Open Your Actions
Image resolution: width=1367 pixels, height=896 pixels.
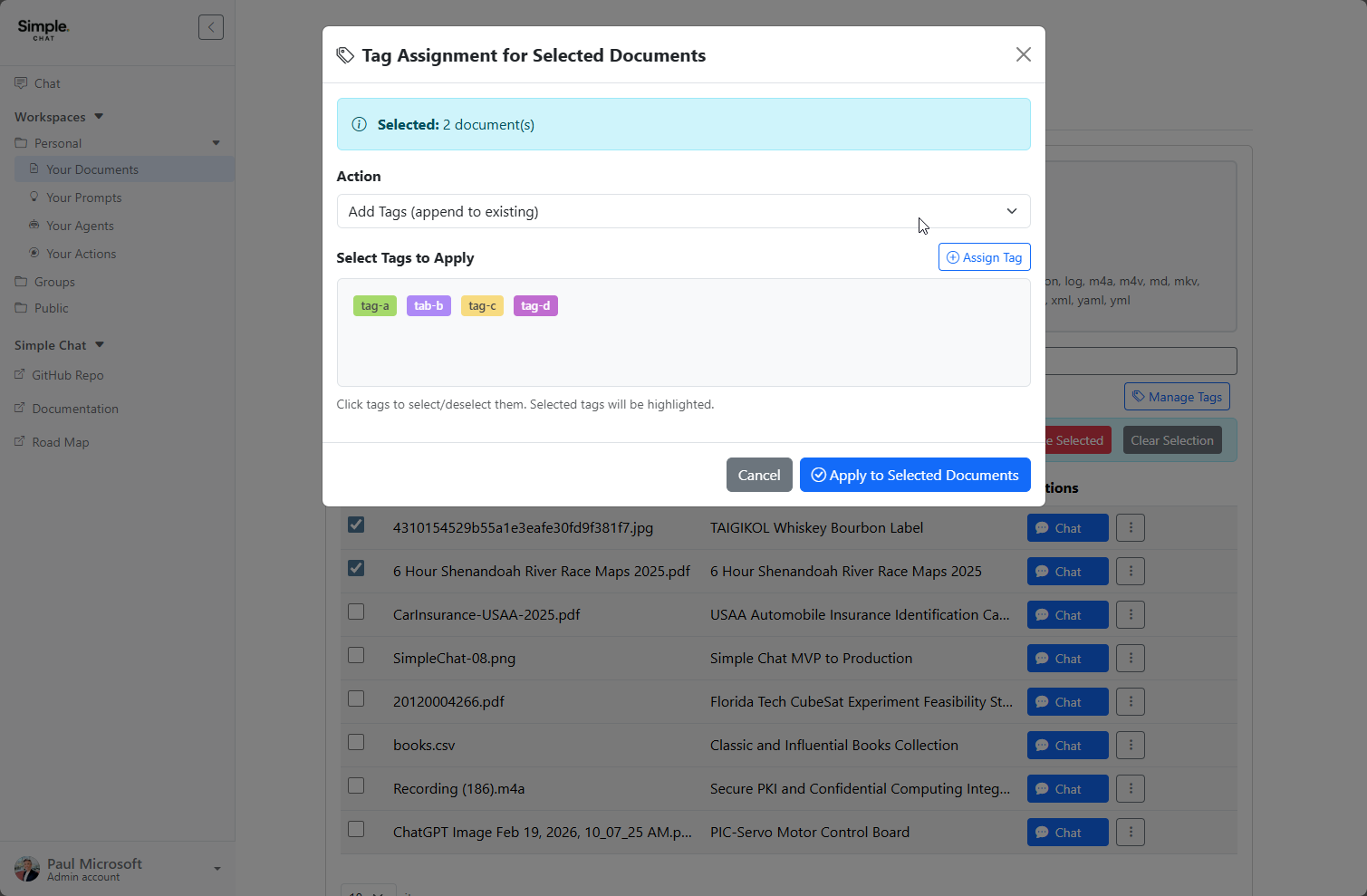click(82, 254)
